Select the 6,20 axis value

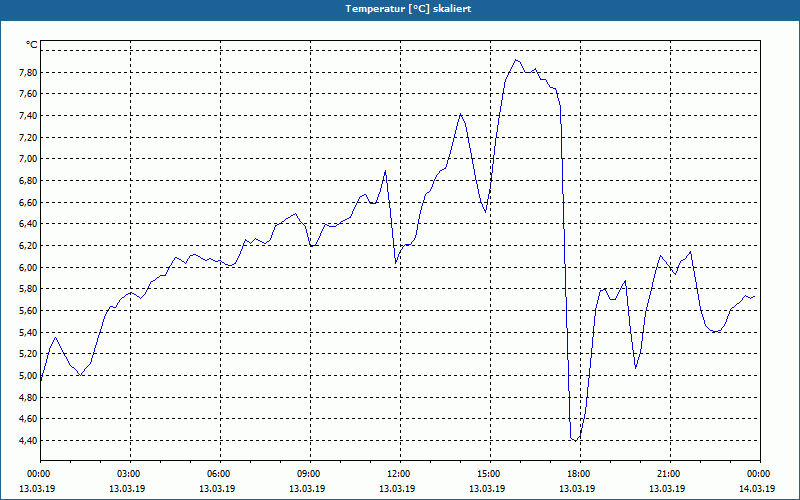(x=28, y=245)
